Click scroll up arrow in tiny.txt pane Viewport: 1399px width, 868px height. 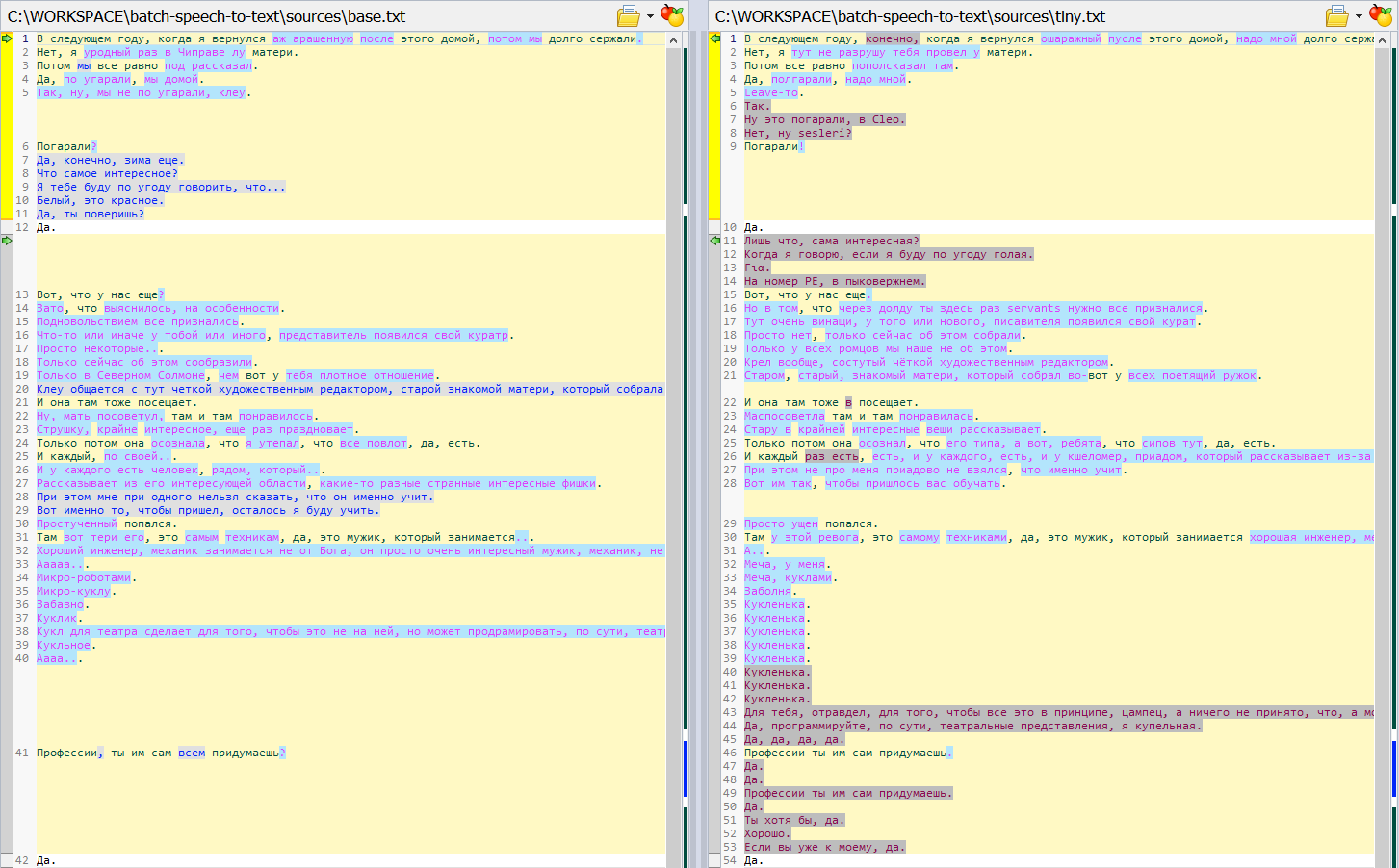tap(1382, 39)
